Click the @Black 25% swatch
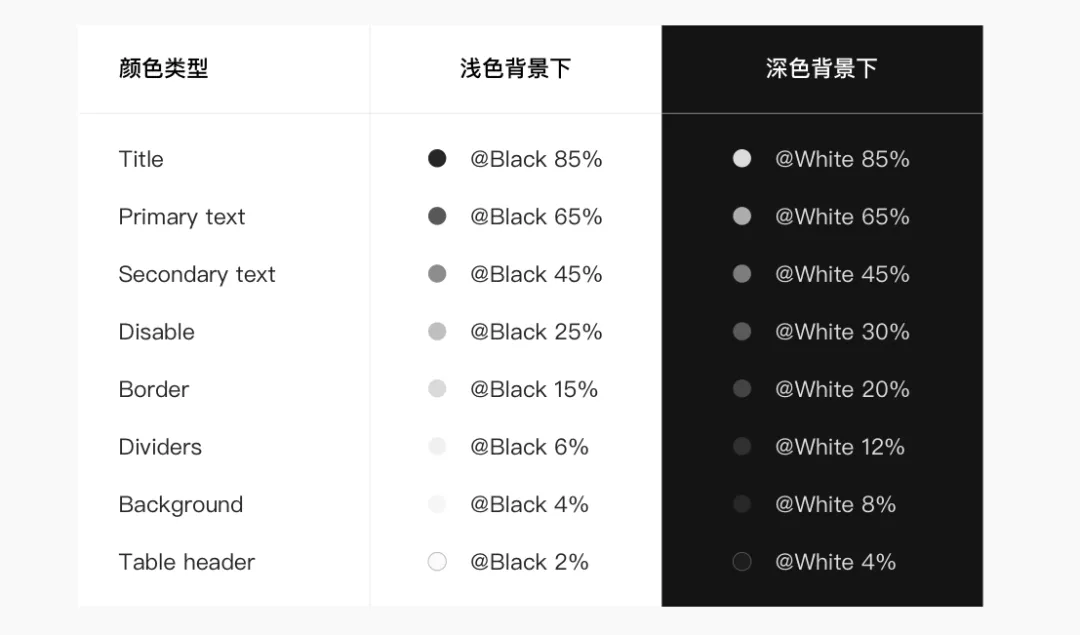Viewport: 1080px width, 635px height. [437, 331]
